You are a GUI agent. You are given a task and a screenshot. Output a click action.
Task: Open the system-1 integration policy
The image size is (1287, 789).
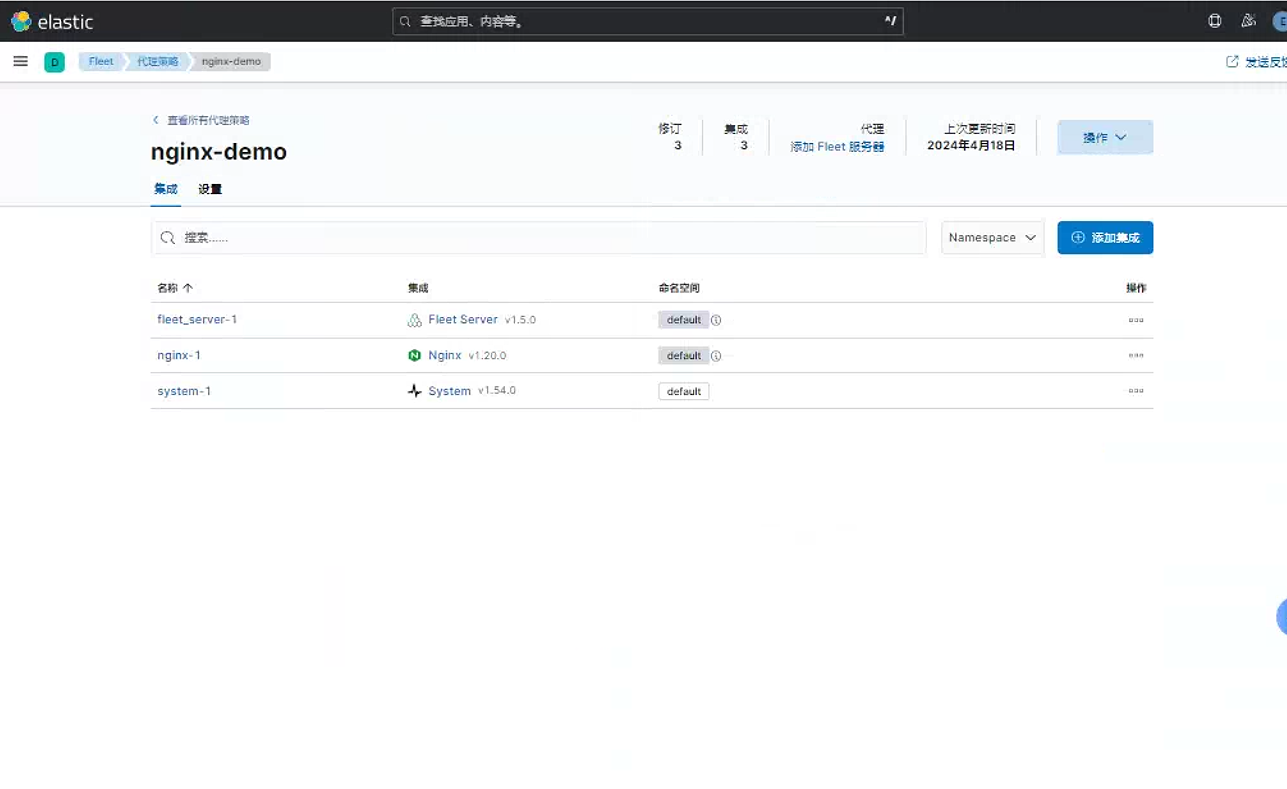(184, 391)
